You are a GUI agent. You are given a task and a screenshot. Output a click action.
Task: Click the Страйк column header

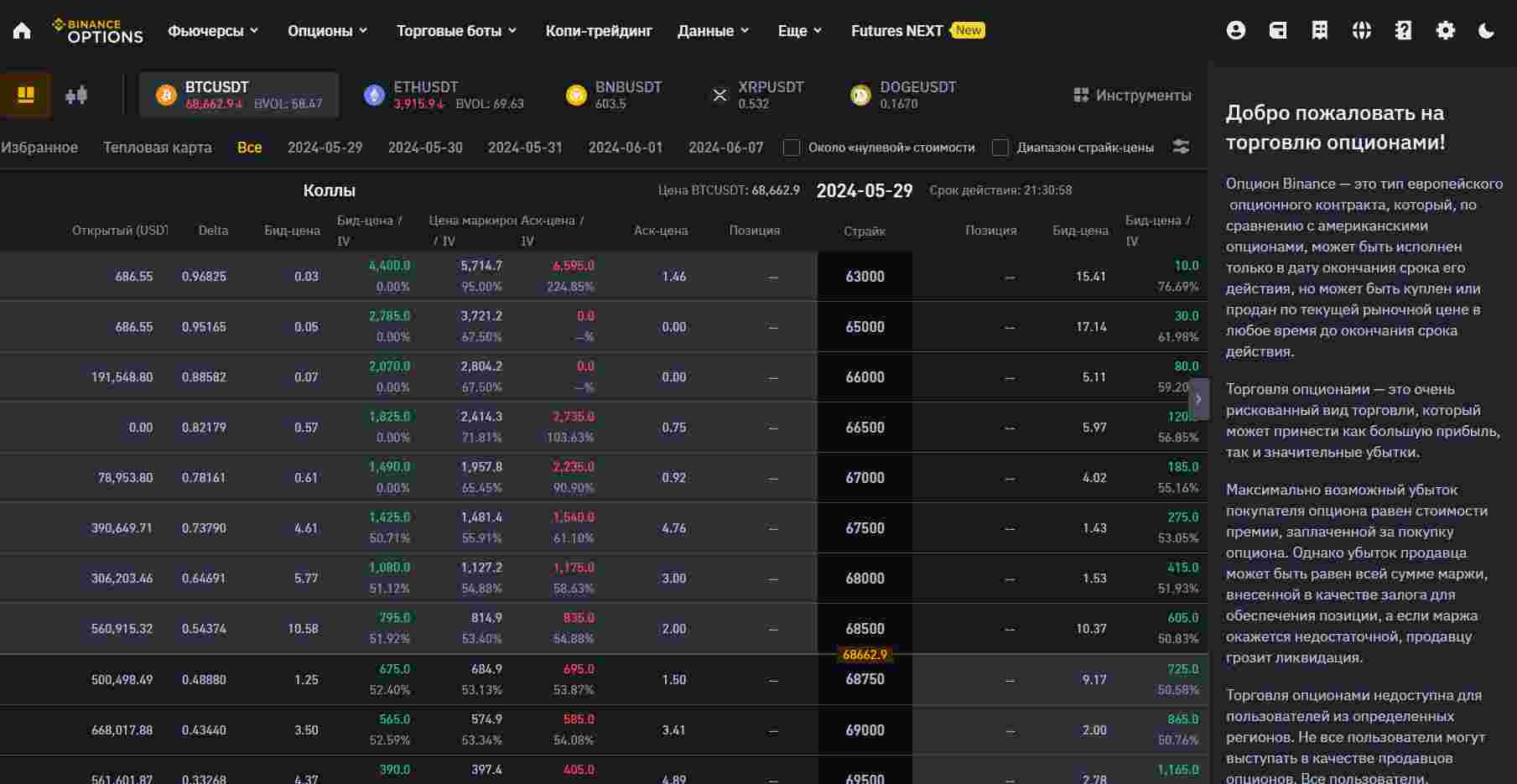[865, 231]
